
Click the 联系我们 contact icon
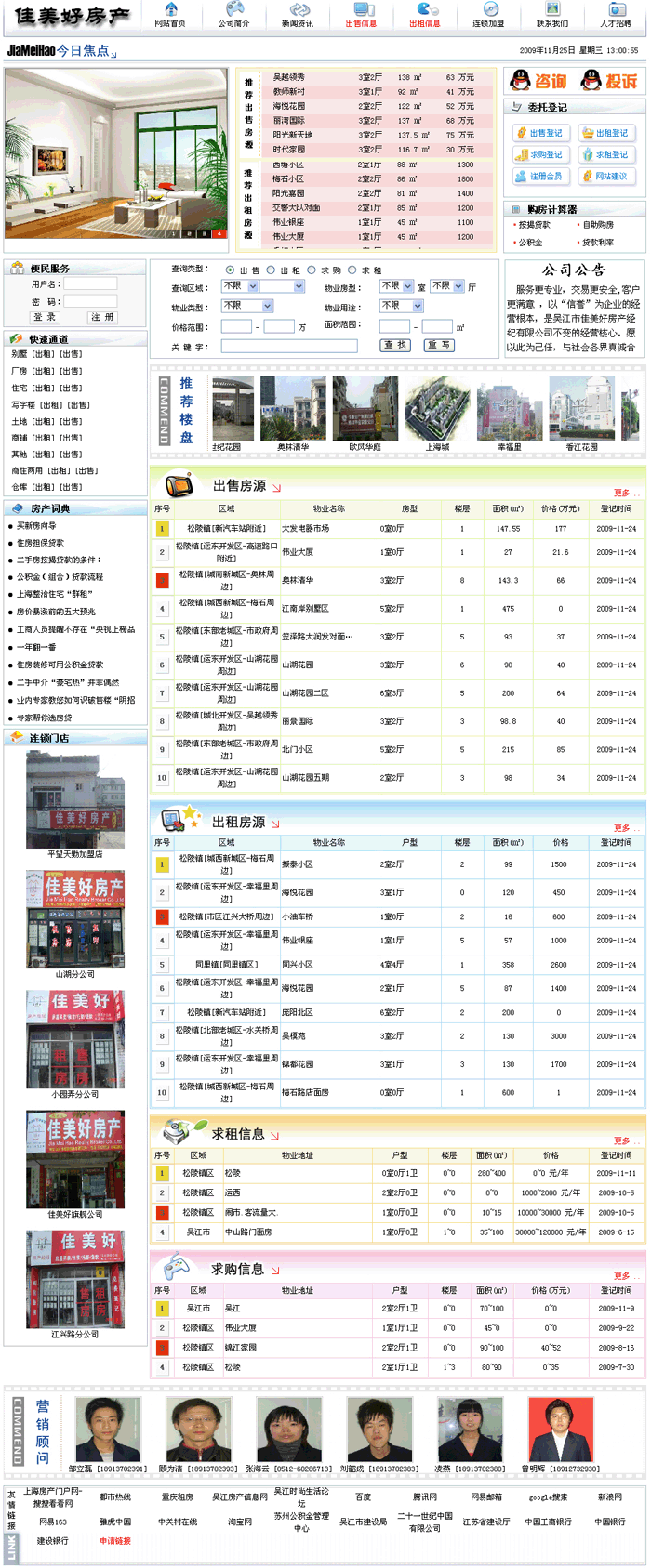pyautogui.click(x=552, y=9)
